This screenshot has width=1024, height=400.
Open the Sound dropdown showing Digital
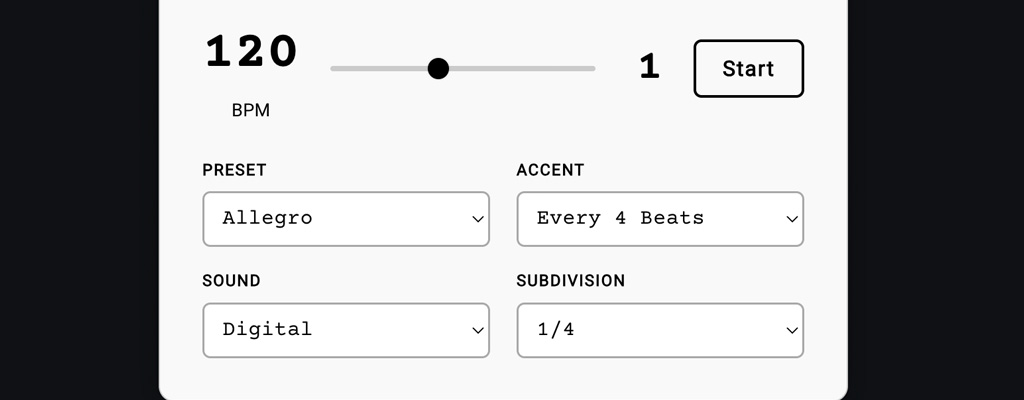(x=345, y=330)
